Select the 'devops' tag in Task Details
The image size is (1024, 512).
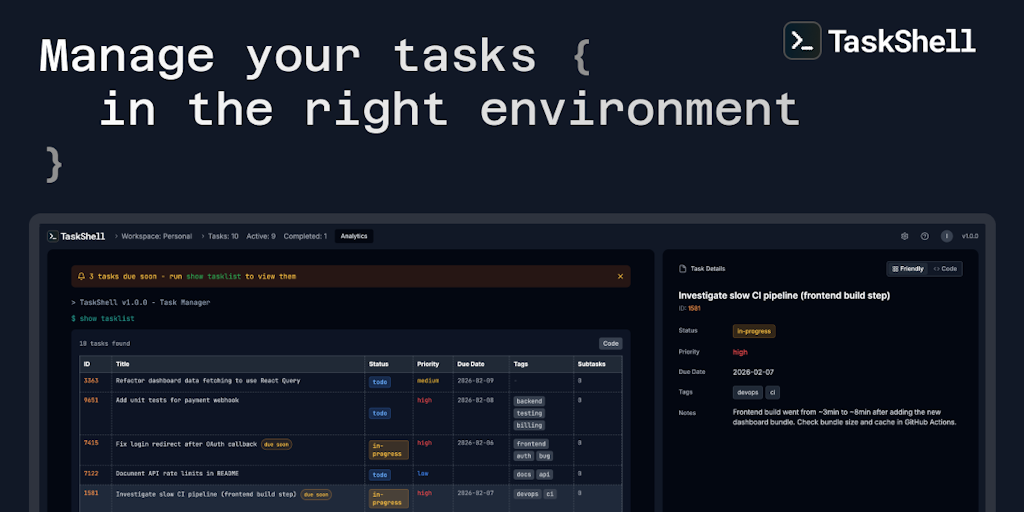point(748,393)
